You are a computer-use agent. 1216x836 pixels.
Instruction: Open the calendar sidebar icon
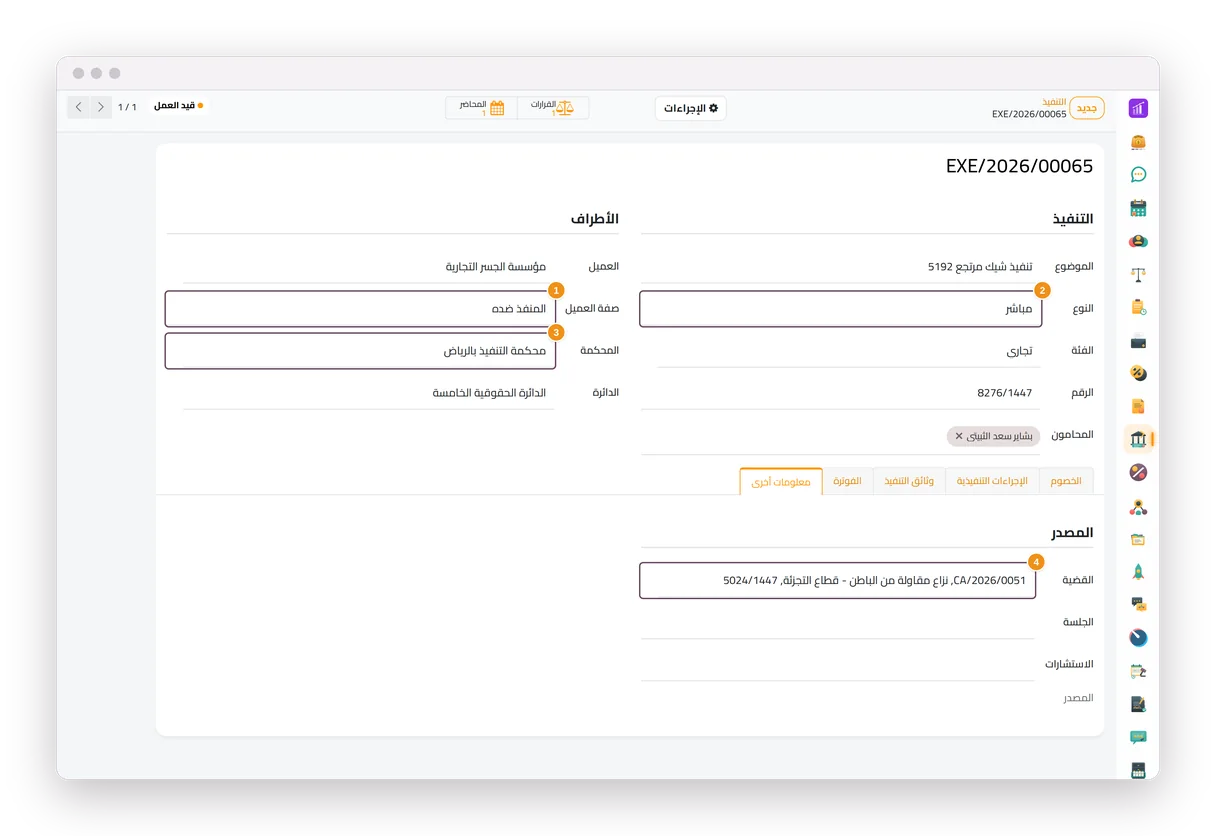click(x=1138, y=208)
